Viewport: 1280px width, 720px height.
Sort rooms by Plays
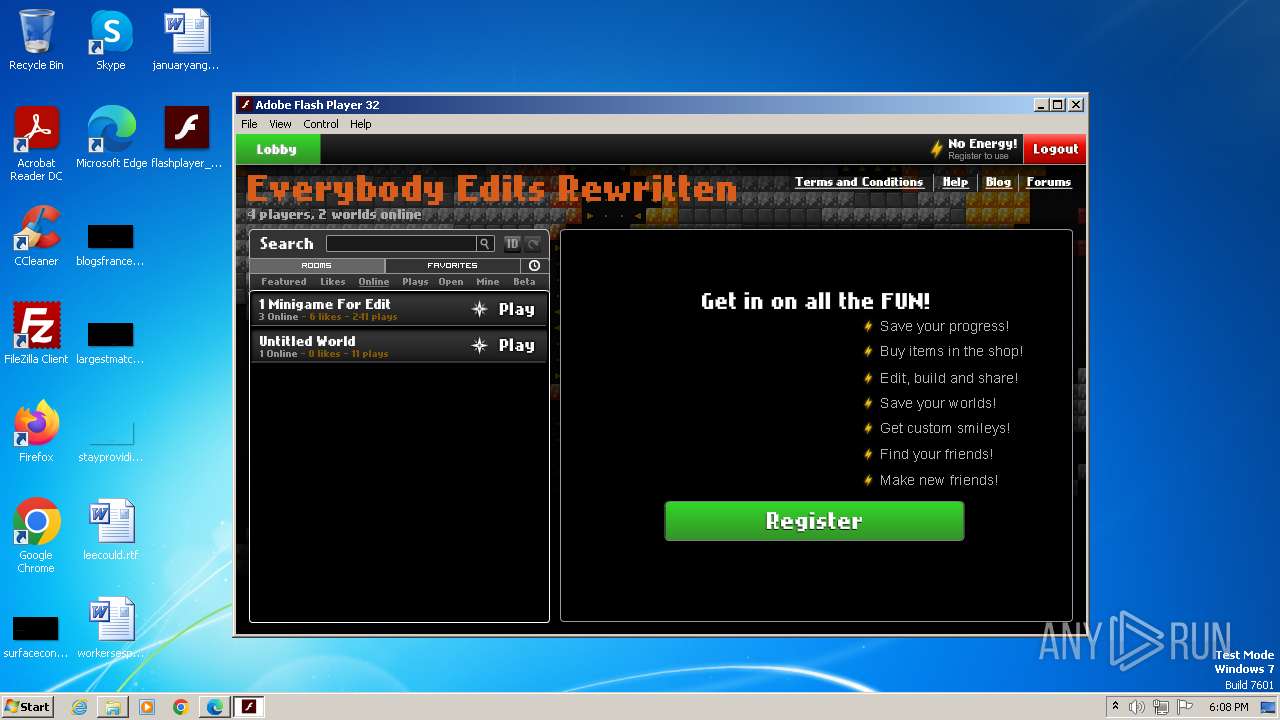click(x=415, y=282)
